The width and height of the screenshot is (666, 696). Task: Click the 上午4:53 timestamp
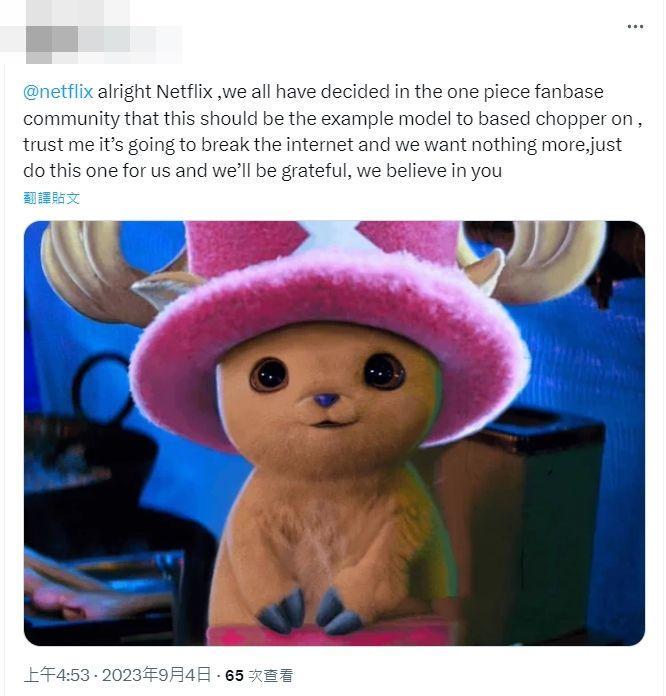tap(57, 675)
